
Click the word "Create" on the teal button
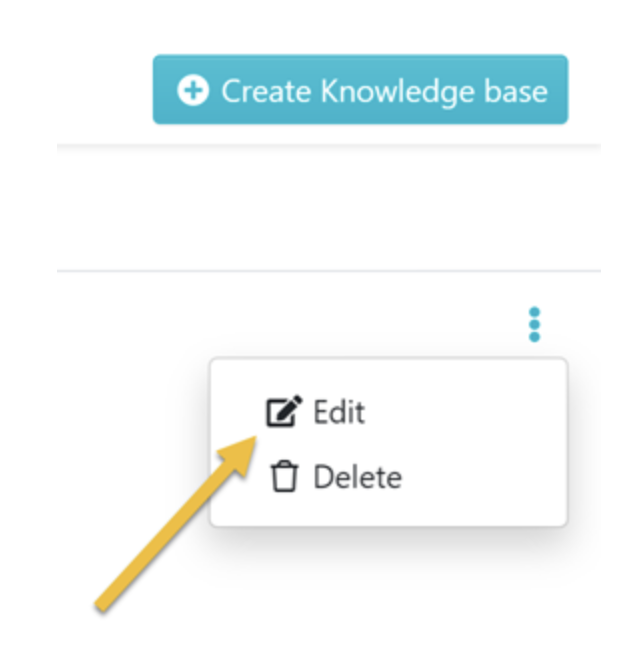(x=266, y=91)
